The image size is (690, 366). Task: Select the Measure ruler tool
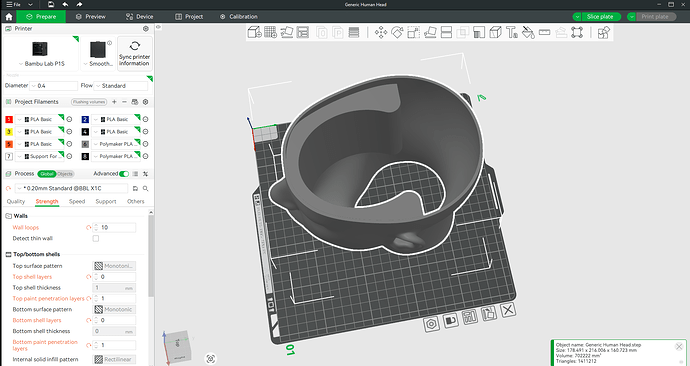pyautogui.click(x=544, y=33)
